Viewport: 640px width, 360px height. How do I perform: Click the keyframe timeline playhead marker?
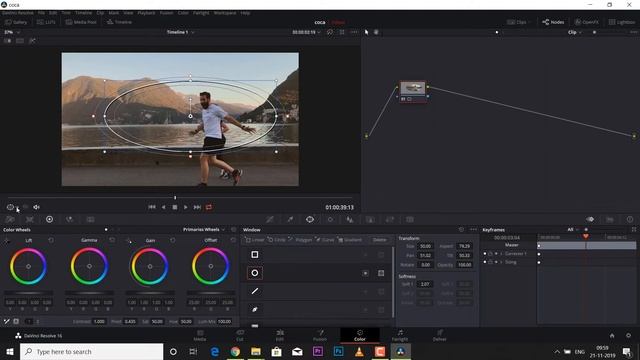click(586, 236)
